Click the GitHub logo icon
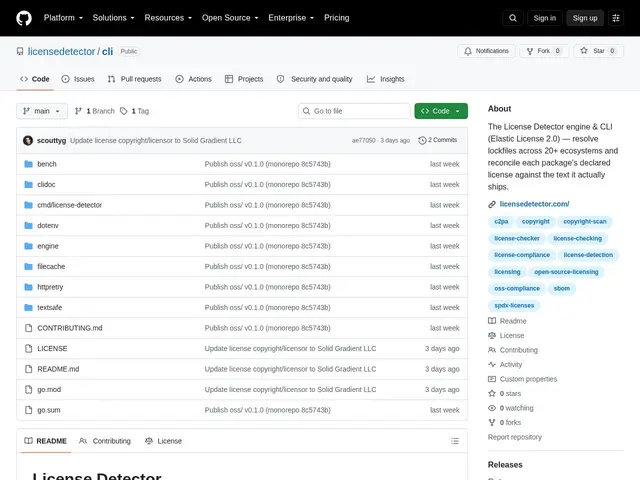 (24, 18)
